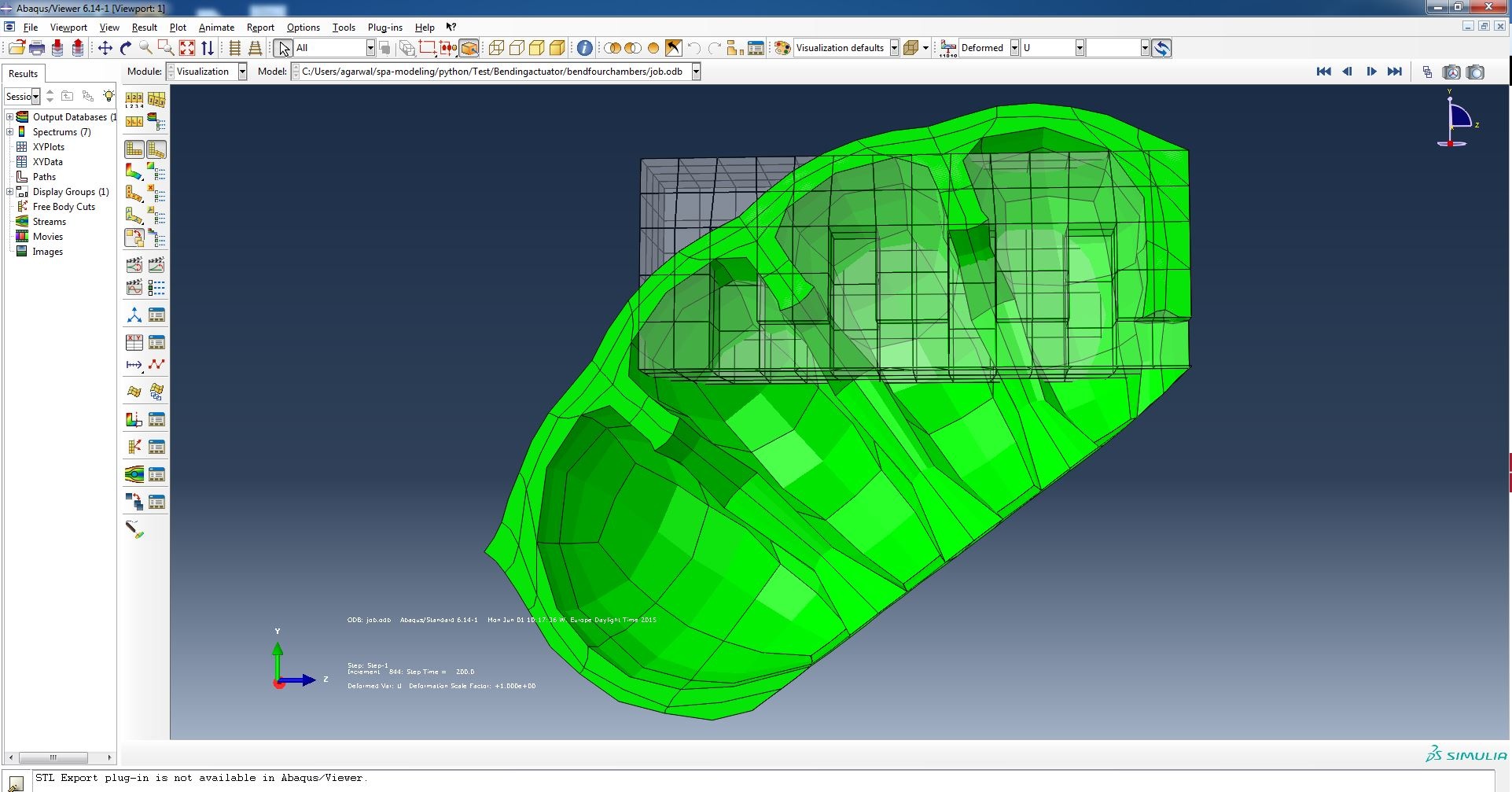Click the results tree horizontal scrollbar
The height and width of the screenshot is (792, 1512).
[60, 757]
